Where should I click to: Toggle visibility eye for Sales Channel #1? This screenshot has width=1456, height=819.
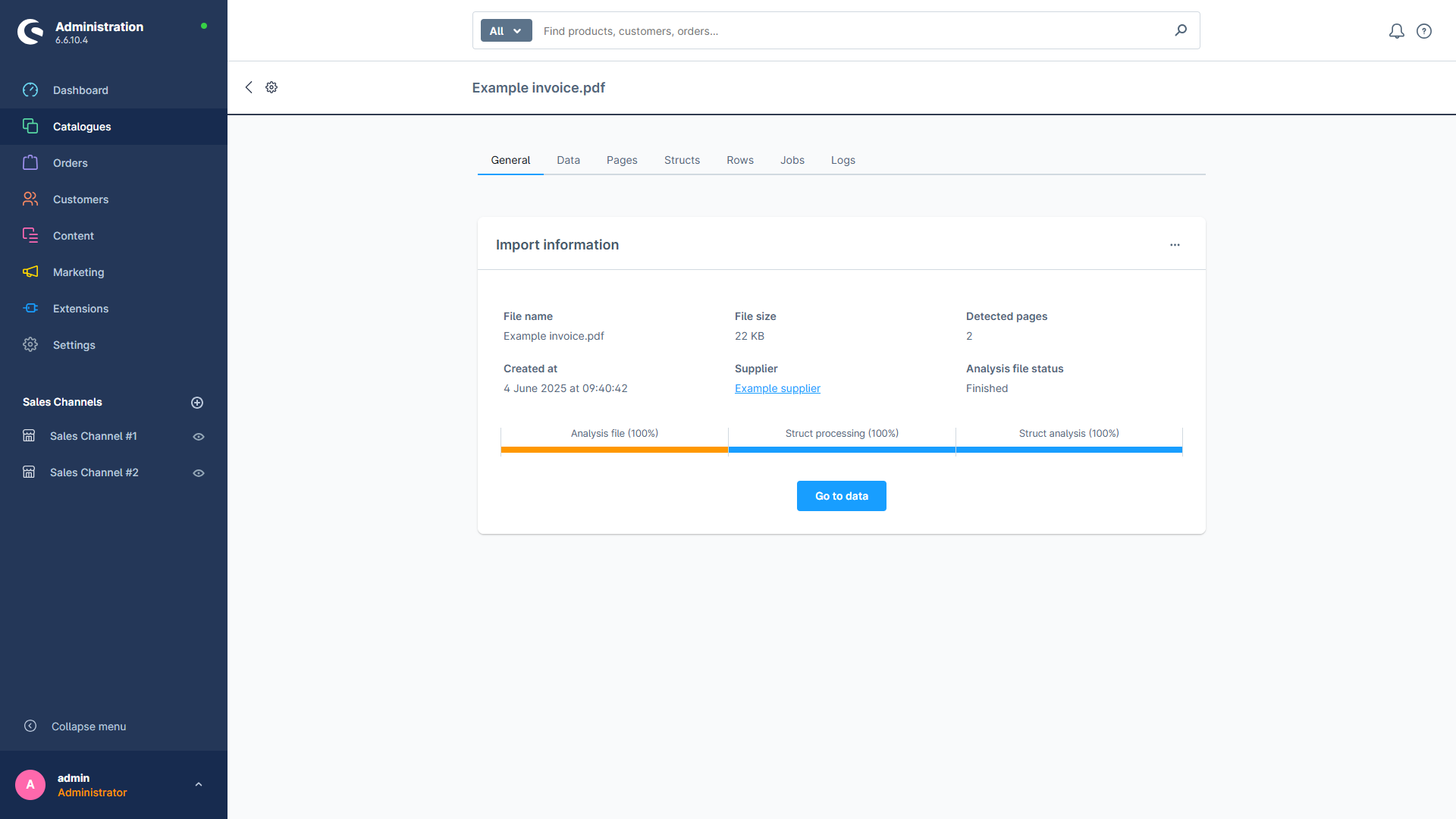[199, 437]
